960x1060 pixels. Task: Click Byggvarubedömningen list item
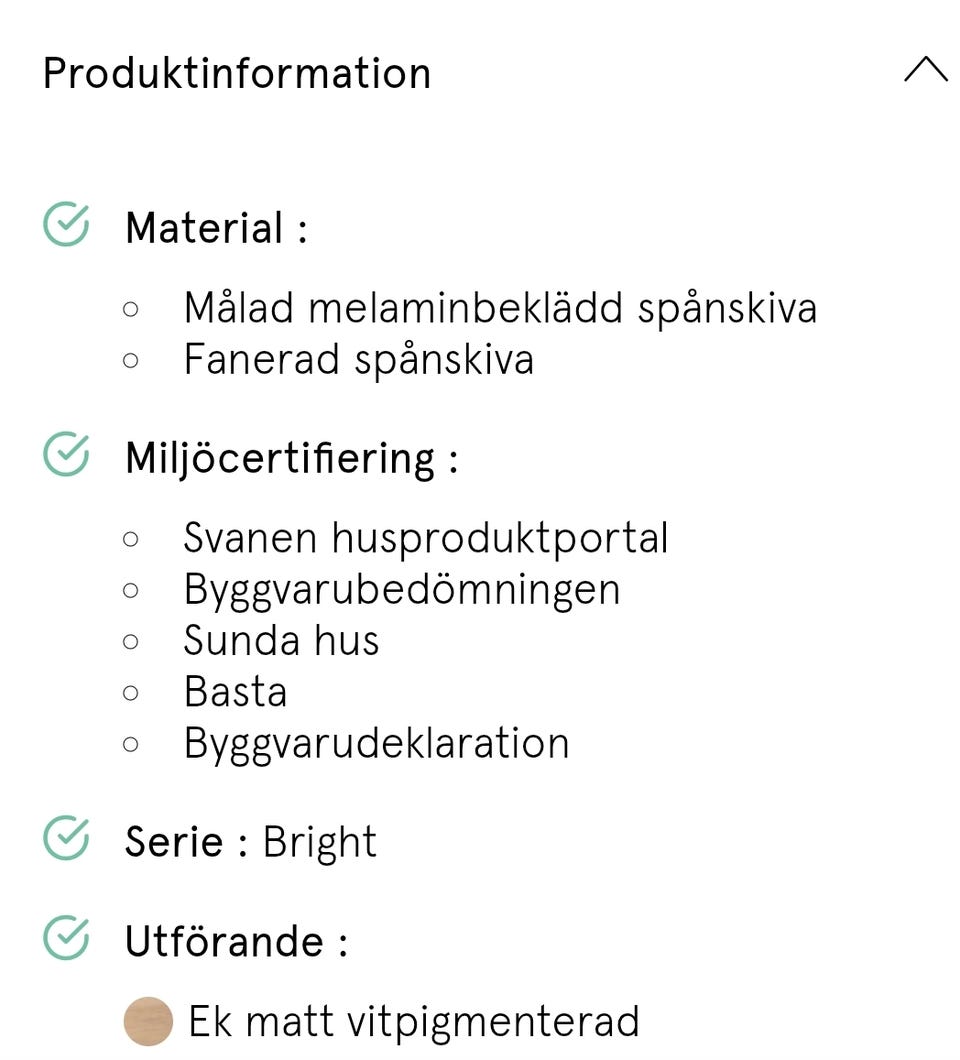401,589
